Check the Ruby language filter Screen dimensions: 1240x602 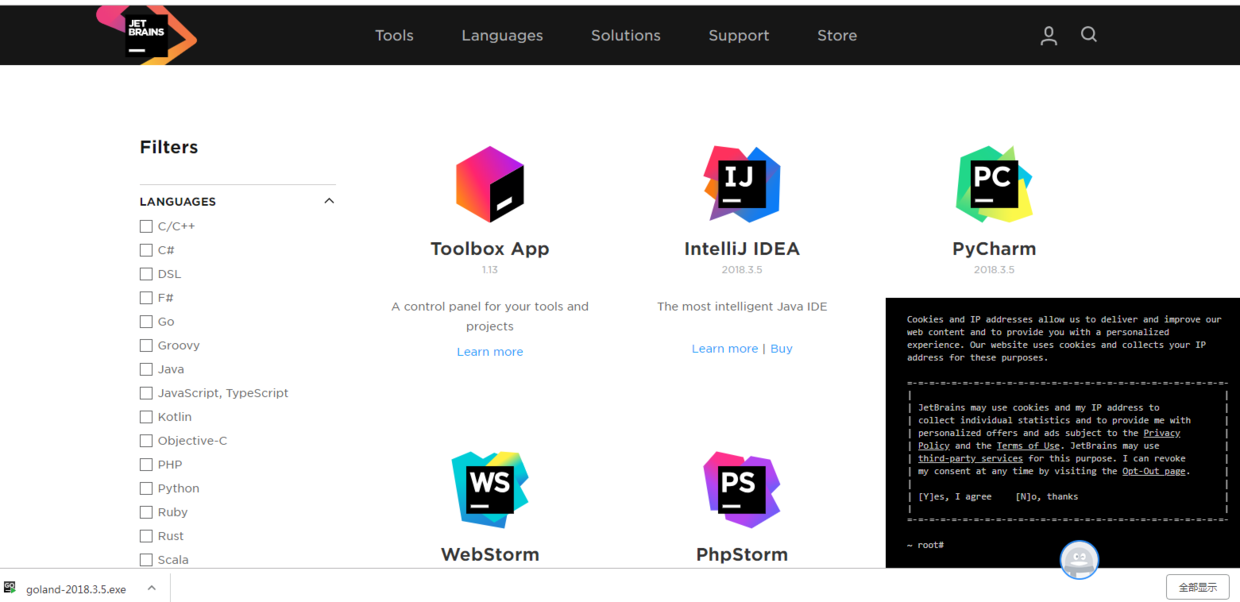146,512
